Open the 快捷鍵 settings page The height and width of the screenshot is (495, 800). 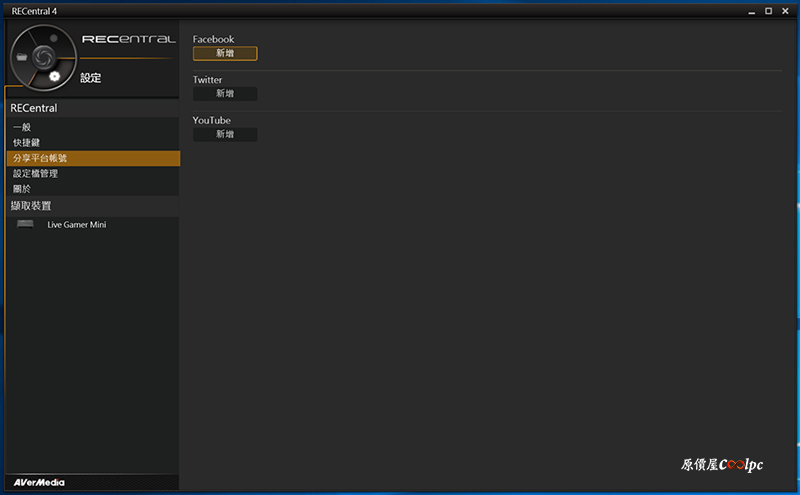[92, 142]
